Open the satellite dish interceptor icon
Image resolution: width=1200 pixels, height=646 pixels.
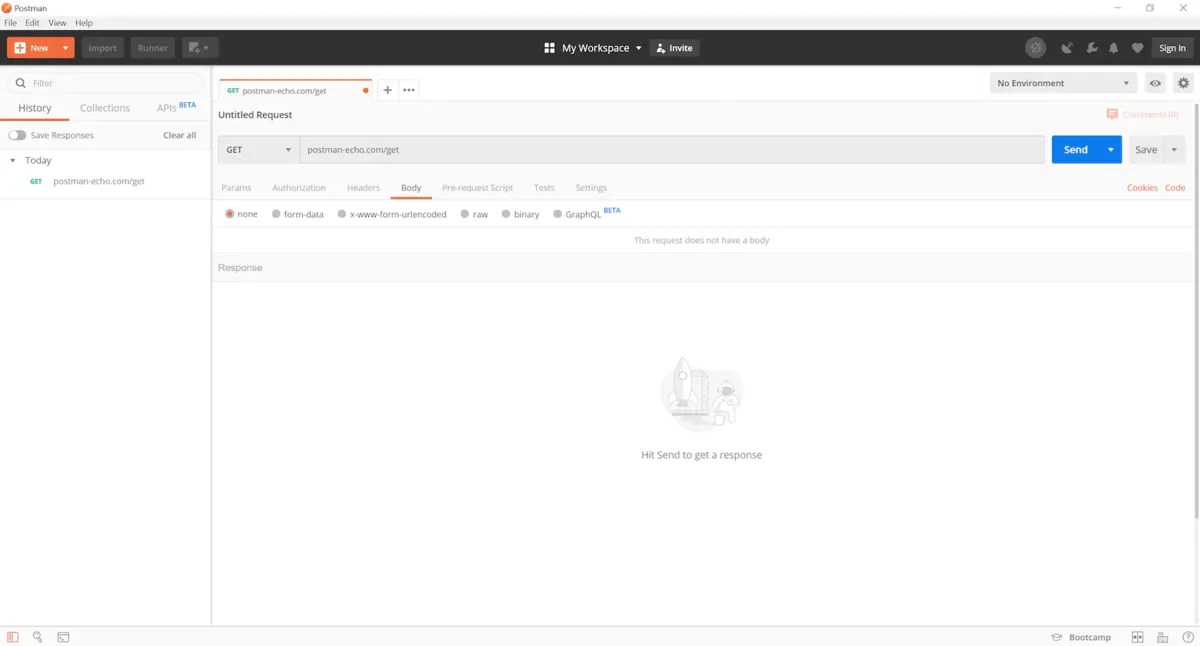[1067, 48]
